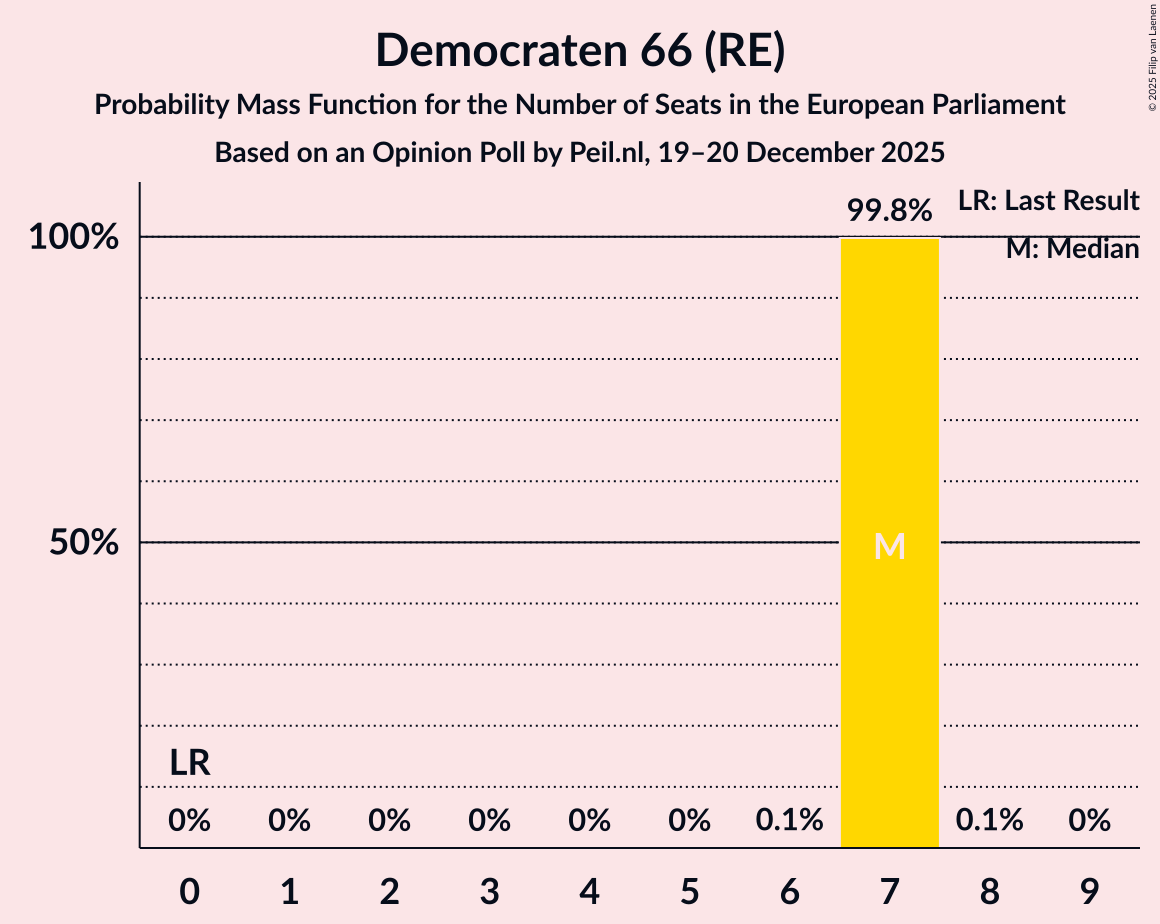Viewport: 1160px width, 924px height.
Task: Click the 100% y-axis label
Action: point(74,238)
